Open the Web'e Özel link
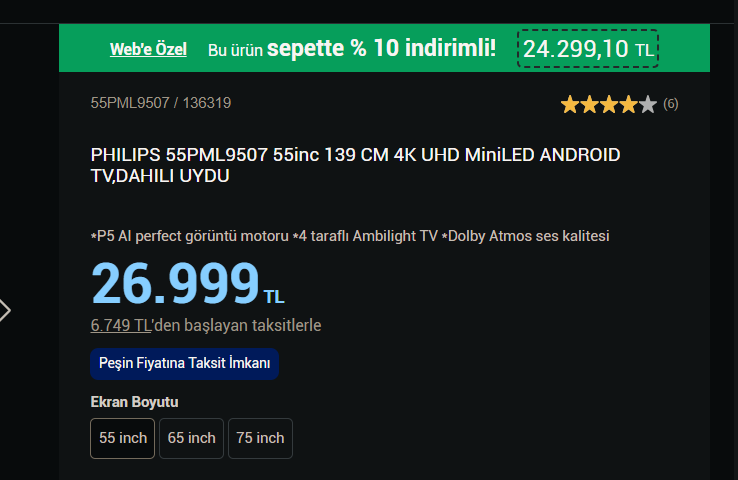 coord(148,49)
